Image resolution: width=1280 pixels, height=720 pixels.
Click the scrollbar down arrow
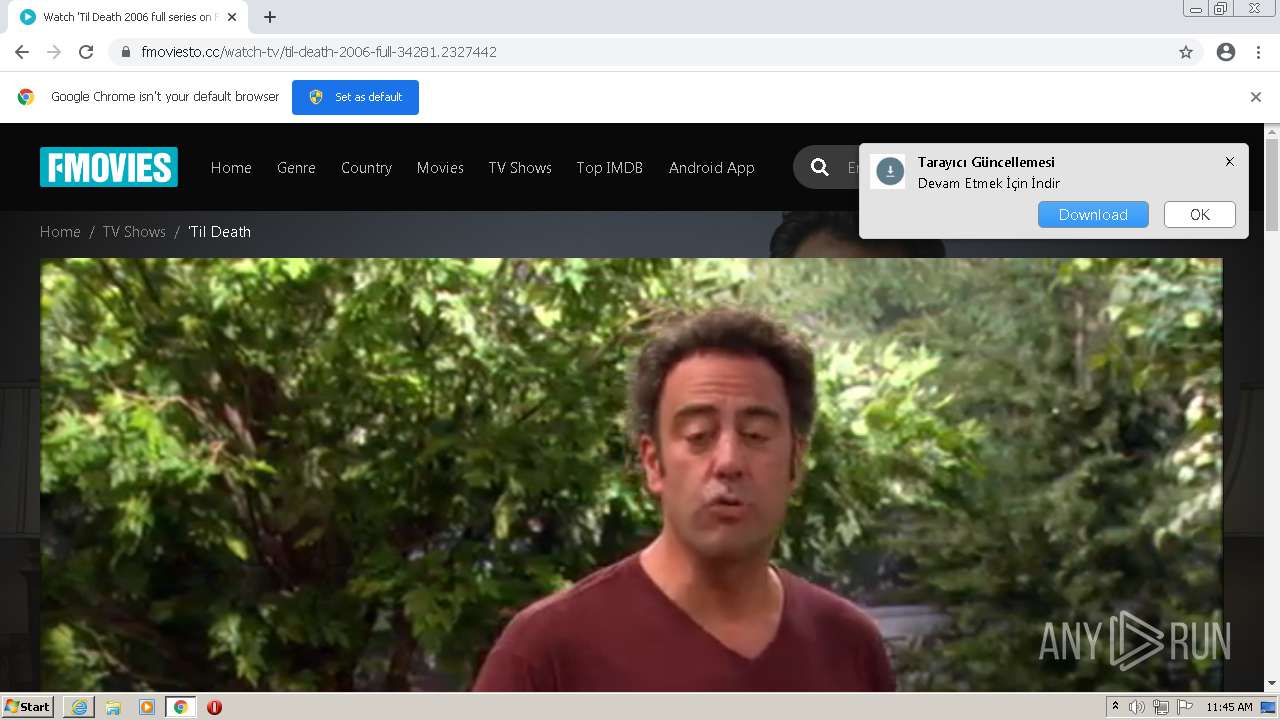tap(1272, 684)
